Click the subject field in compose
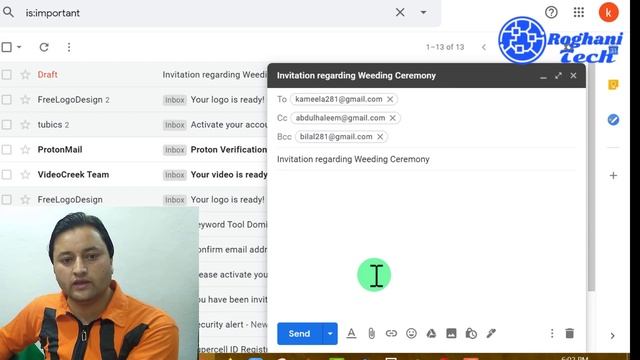Screen dimensions: 640x360 tap(427, 159)
